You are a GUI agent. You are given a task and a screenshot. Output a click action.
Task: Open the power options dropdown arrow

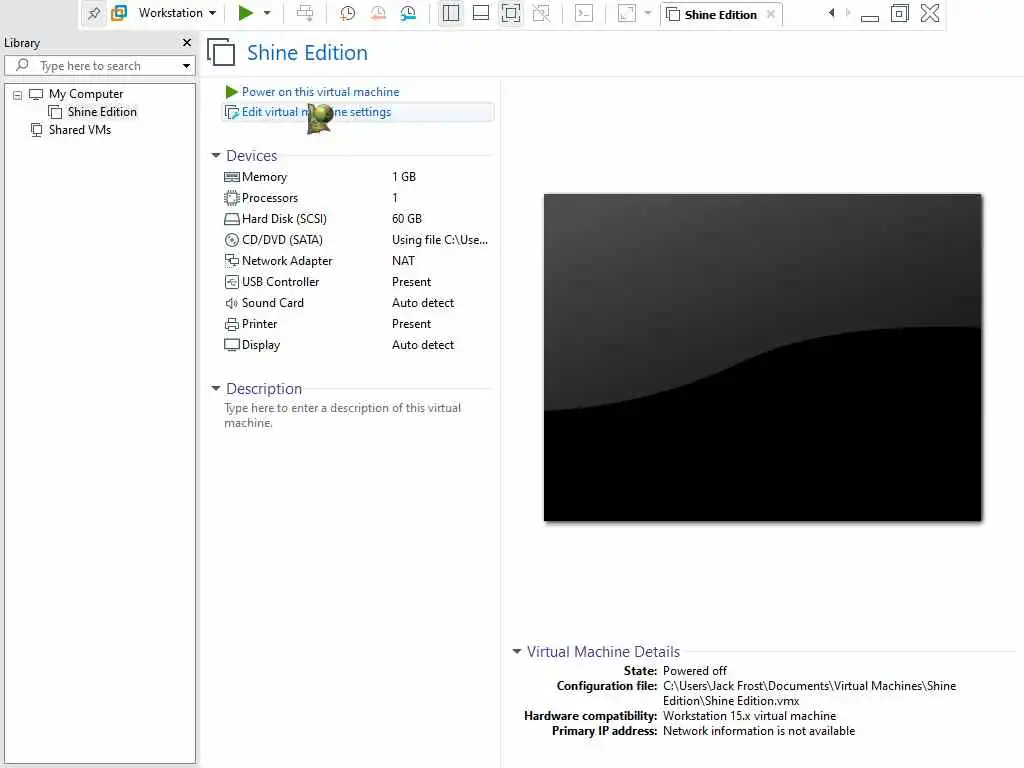[x=266, y=13]
